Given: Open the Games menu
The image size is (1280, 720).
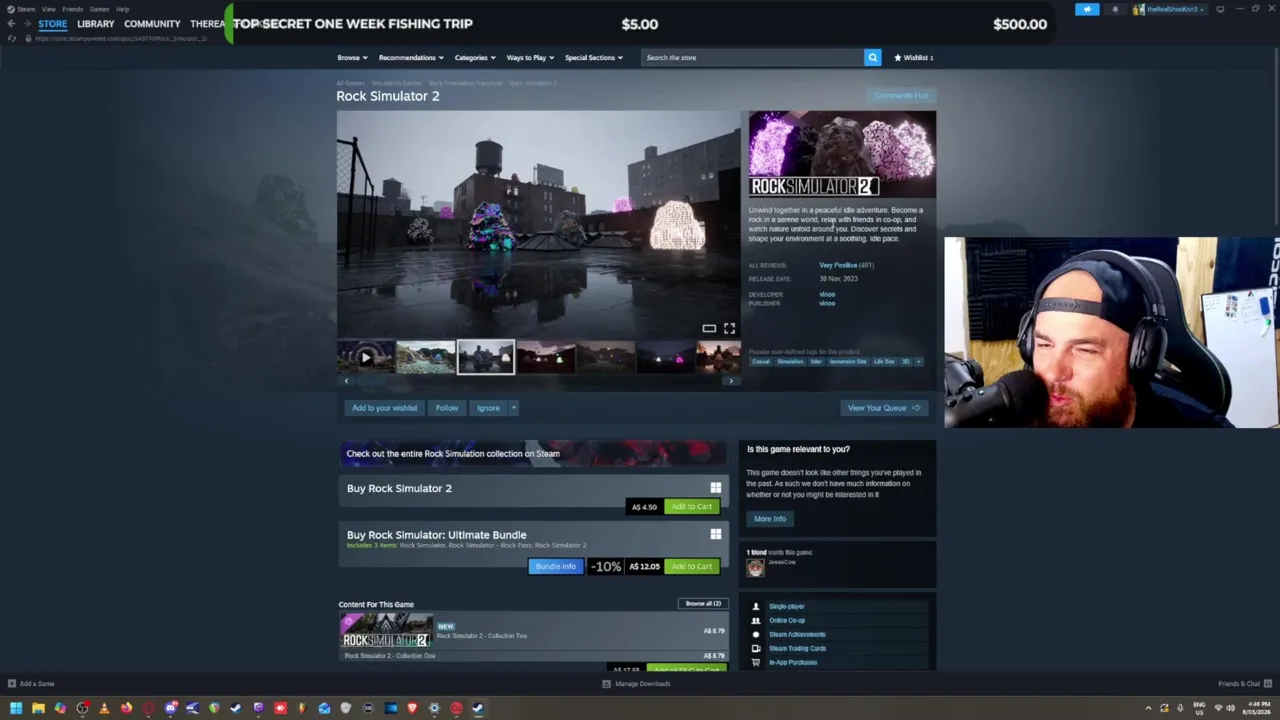Looking at the screenshot, I should [x=99, y=9].
